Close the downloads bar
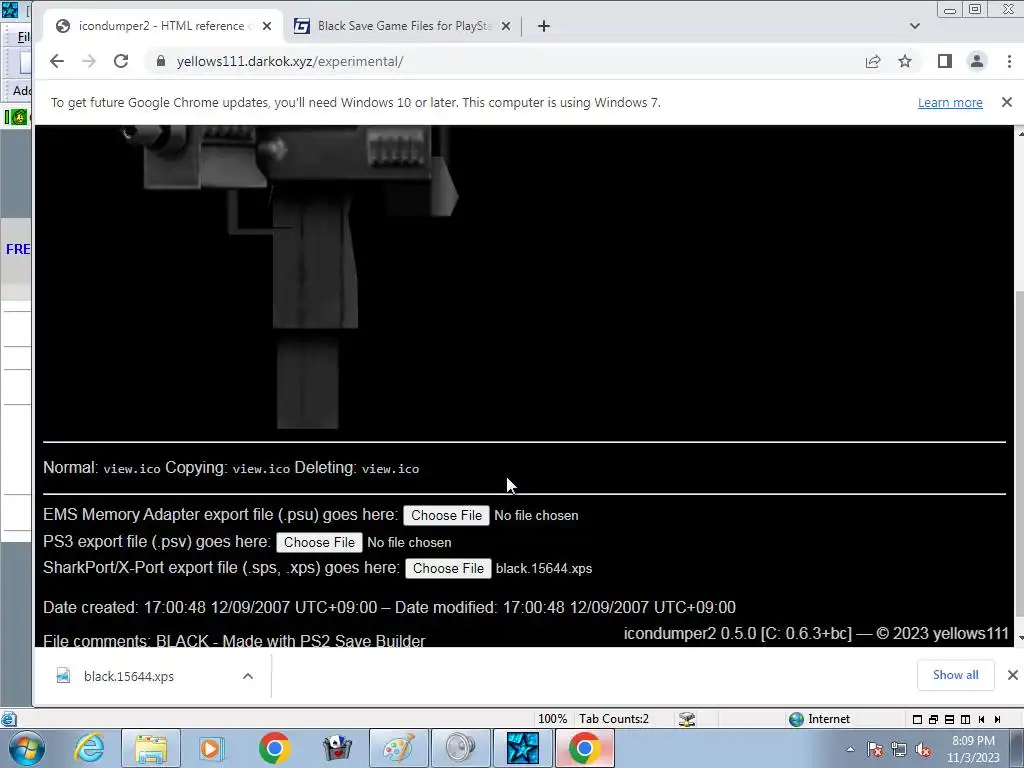The image size is (1024, 768). 1012,675
